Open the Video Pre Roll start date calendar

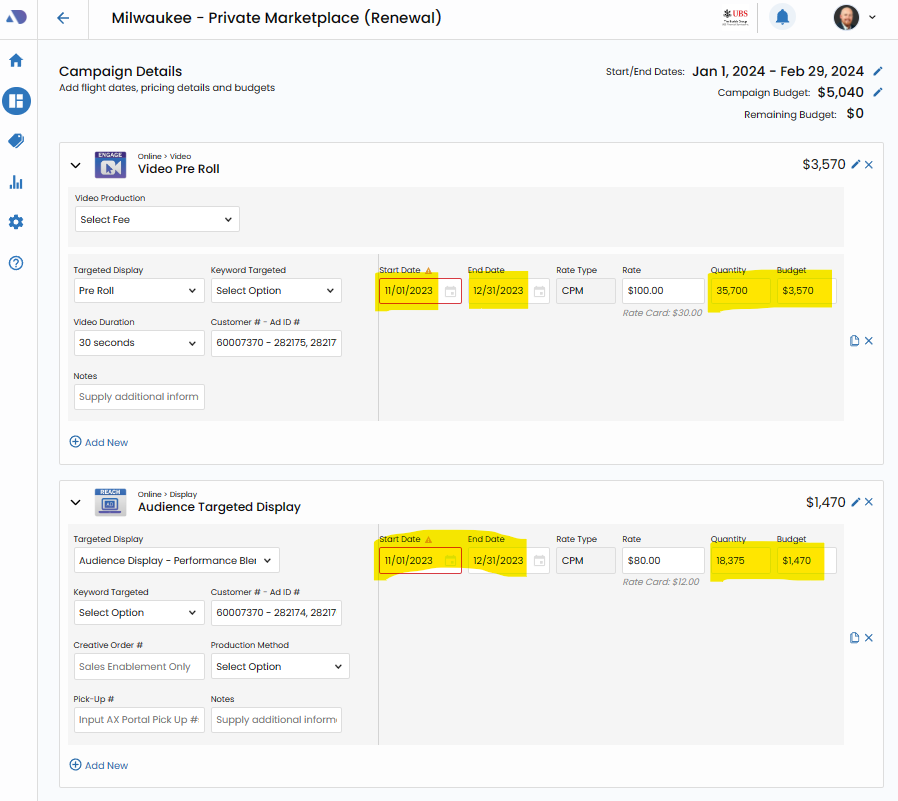pyautogui.click(x=450, y=291)
